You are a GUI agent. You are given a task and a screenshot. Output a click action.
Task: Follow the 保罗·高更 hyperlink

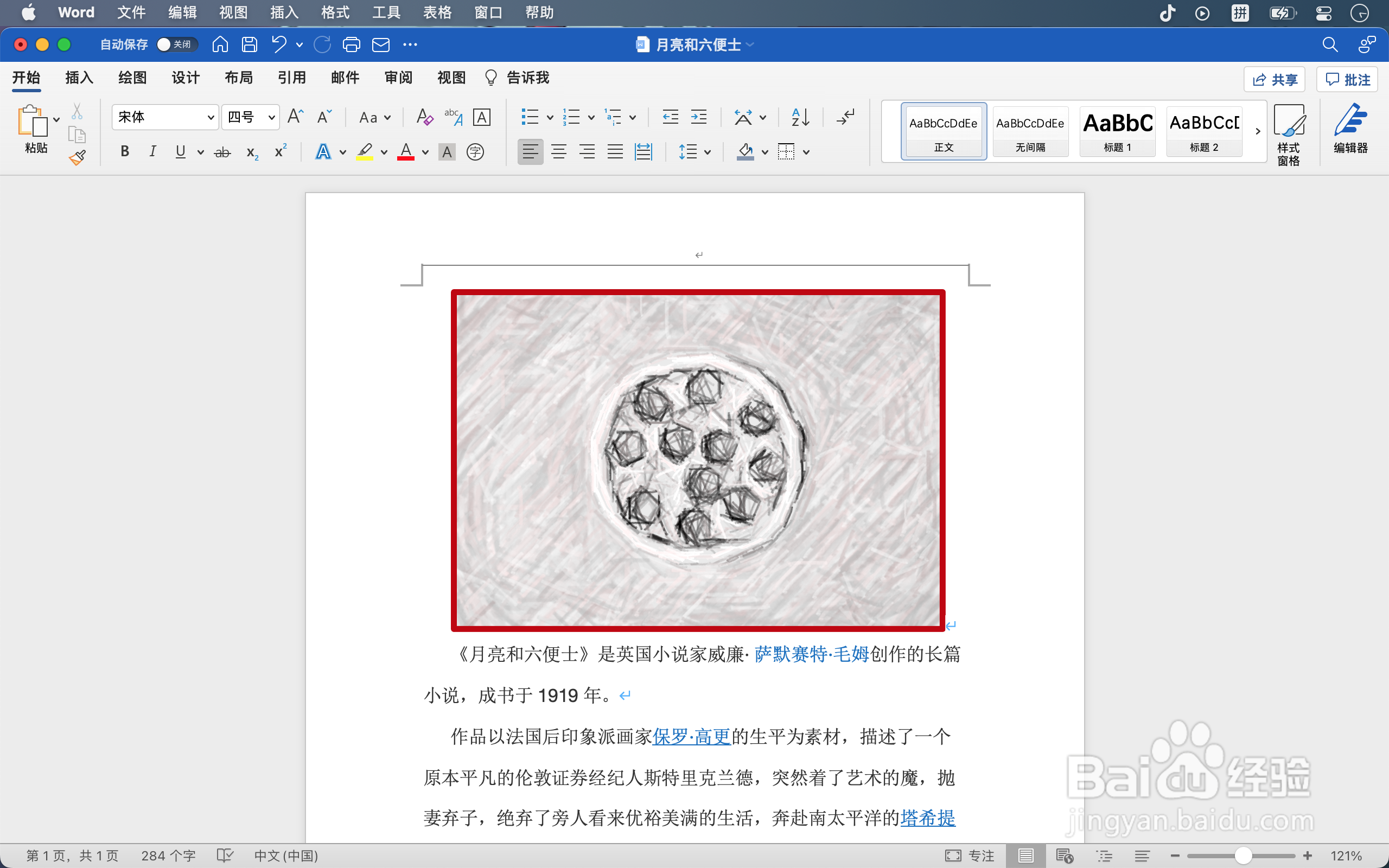click(x=692, y=737)
